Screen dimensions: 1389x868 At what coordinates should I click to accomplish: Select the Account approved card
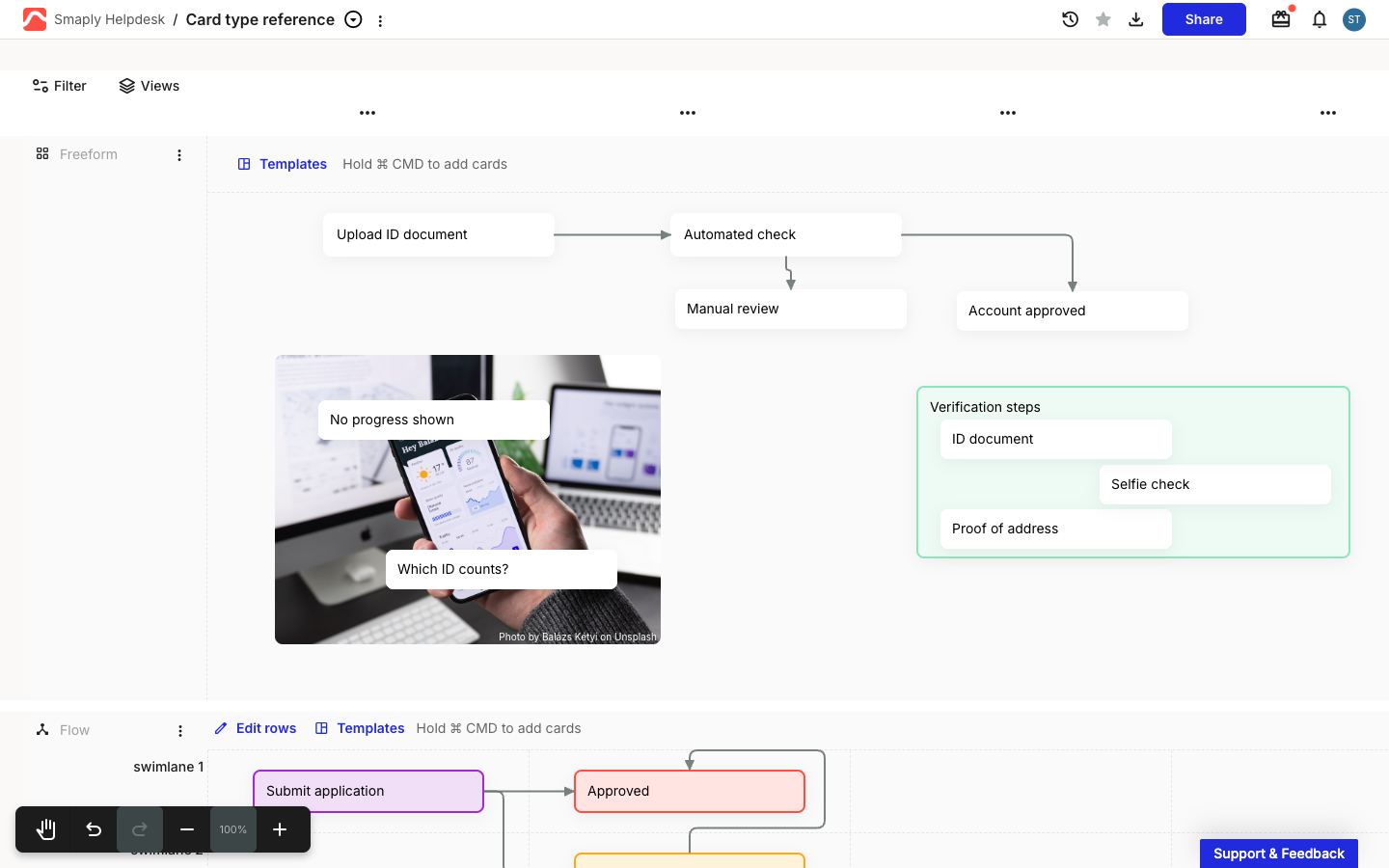[1073, 311]
